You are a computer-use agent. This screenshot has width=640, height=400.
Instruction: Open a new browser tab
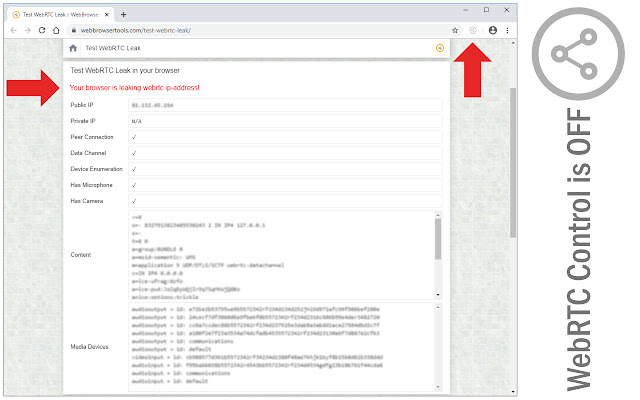click(x=124, y=15)
